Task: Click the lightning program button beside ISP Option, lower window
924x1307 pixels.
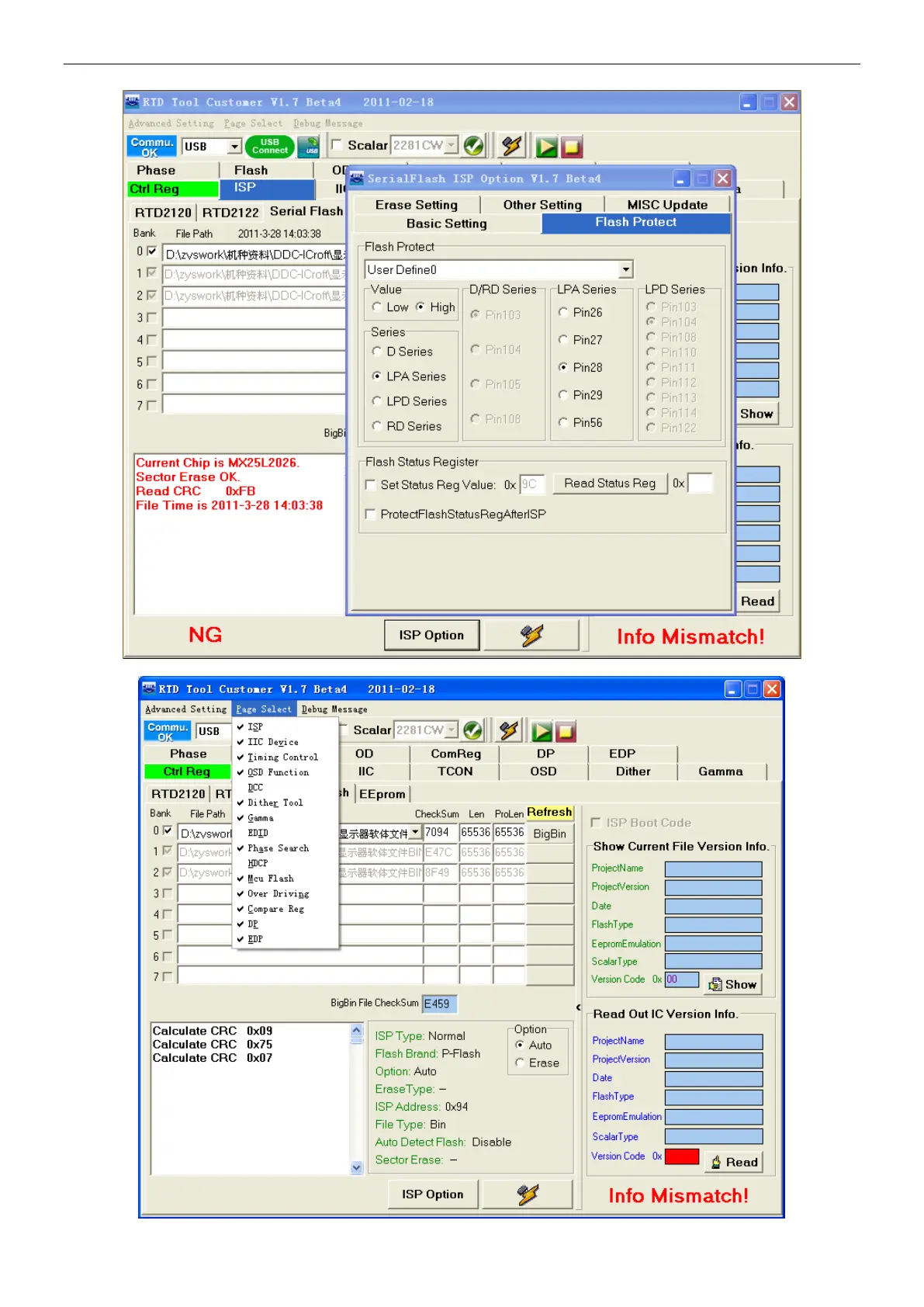Action: coord(528,1194)
